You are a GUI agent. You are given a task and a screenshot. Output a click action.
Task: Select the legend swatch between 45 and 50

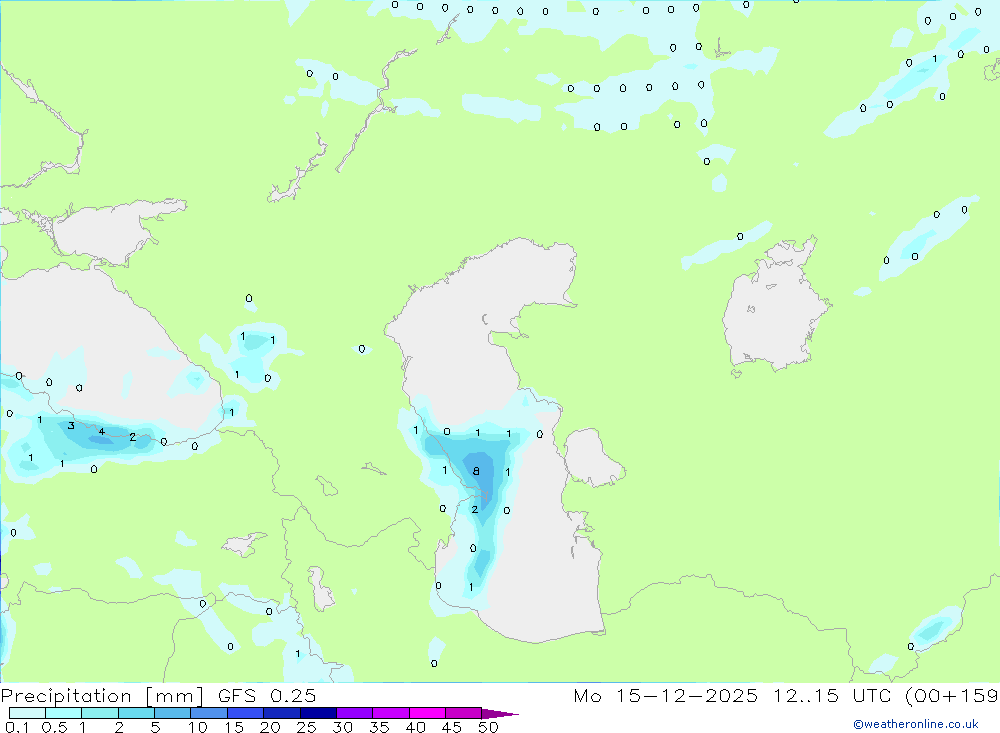(463, 713)
